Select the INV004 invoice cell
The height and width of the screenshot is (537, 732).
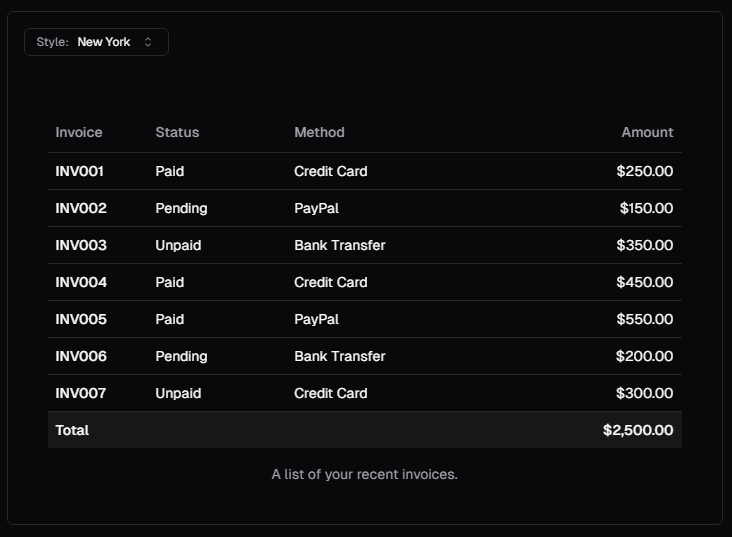click(81, 282)
